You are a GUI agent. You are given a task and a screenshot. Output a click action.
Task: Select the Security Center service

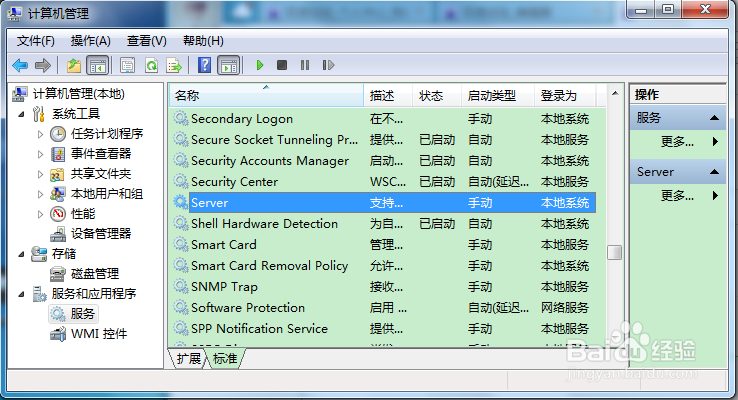click(383, 182)
